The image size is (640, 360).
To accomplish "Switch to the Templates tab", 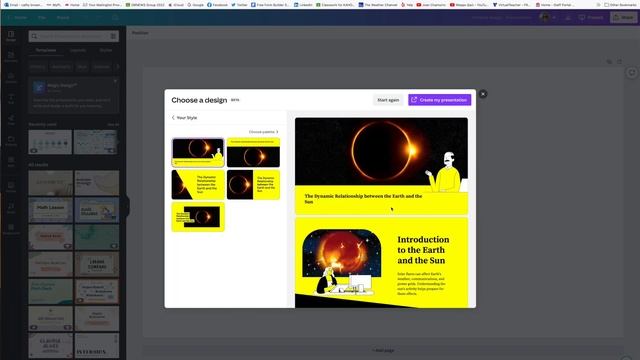I will tap(46, 50).
